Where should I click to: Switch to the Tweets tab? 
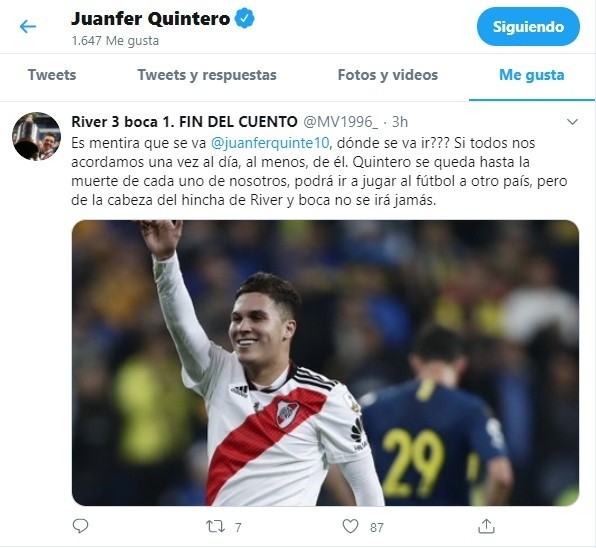(52, 75)
